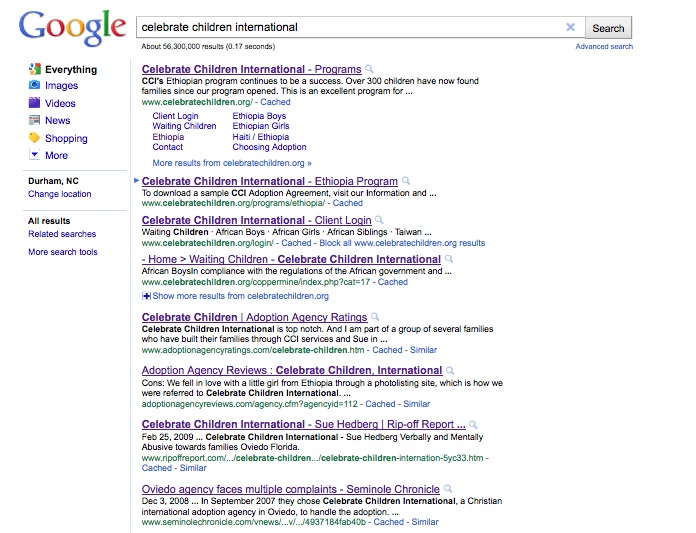The image size is (696, 533).
Task: Click Change location link
Action: click(x=59, y=194)
